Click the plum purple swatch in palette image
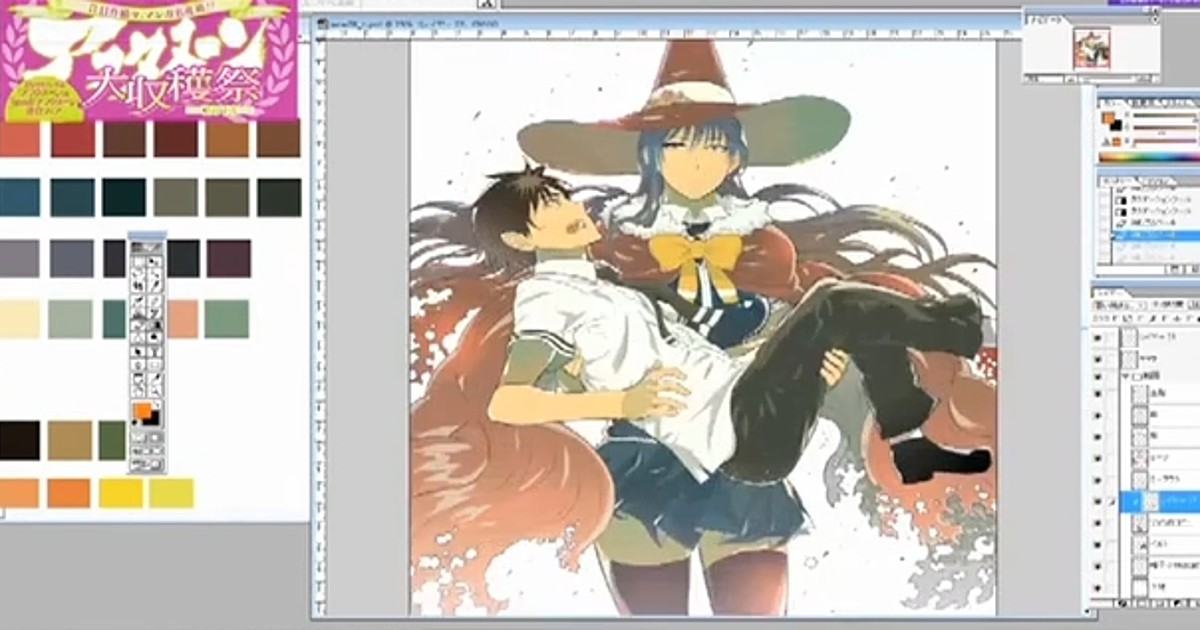Screen dimensions: 1200x630 pyautogui.click(x=229, y=258)
